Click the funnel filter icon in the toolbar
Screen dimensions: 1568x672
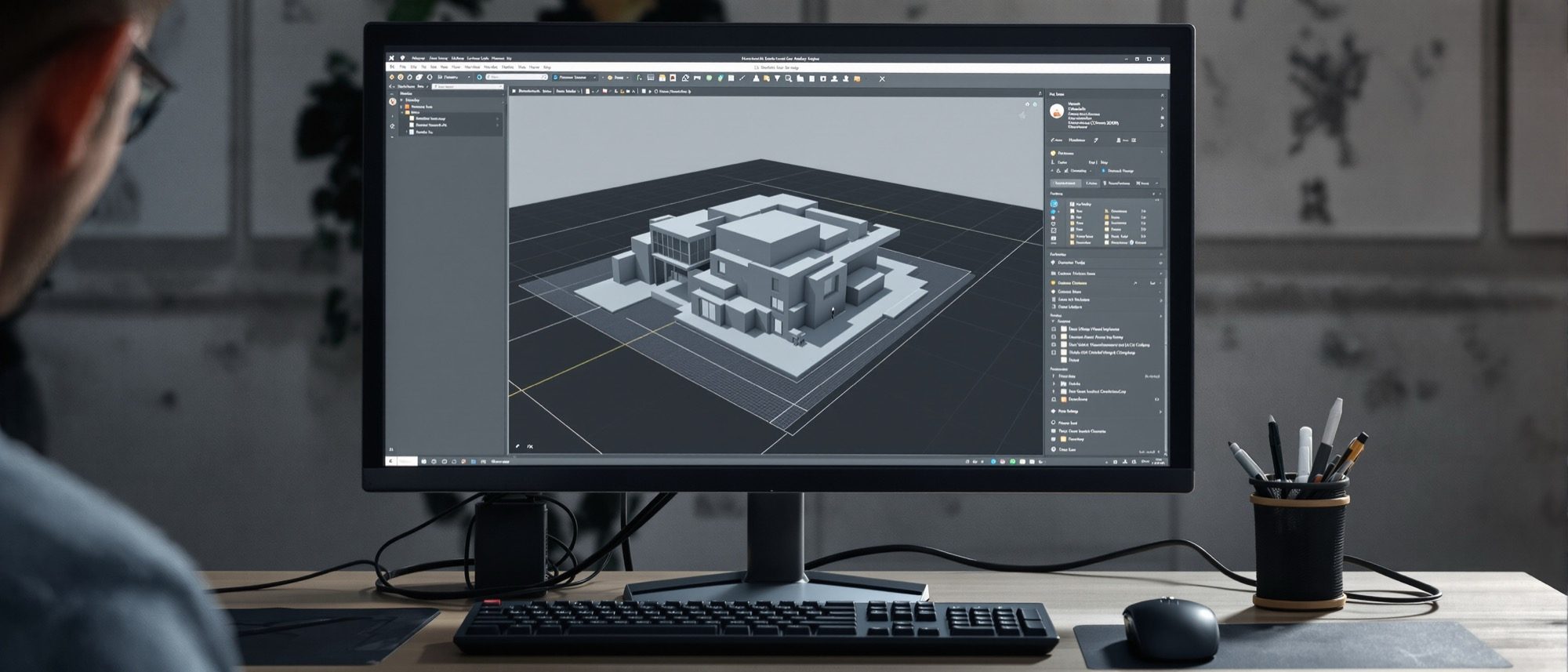(x=777, y=78)
